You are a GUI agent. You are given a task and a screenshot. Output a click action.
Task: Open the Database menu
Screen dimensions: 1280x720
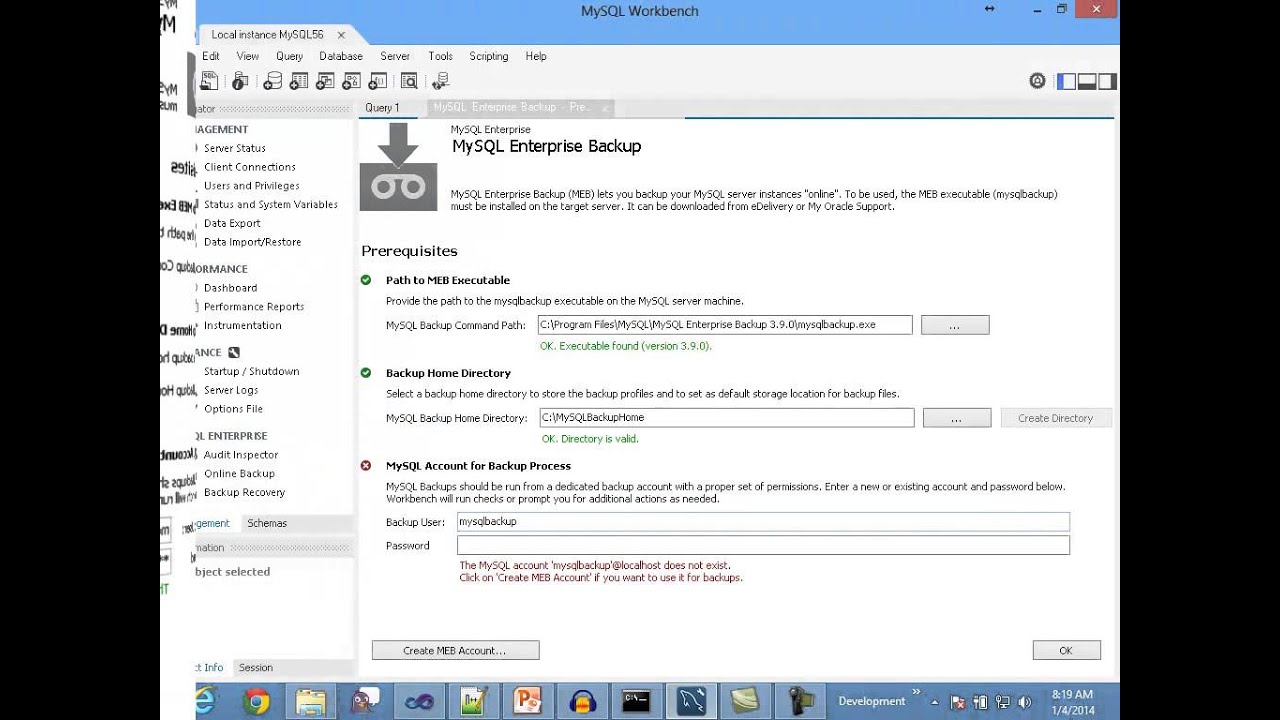(341, 56)
